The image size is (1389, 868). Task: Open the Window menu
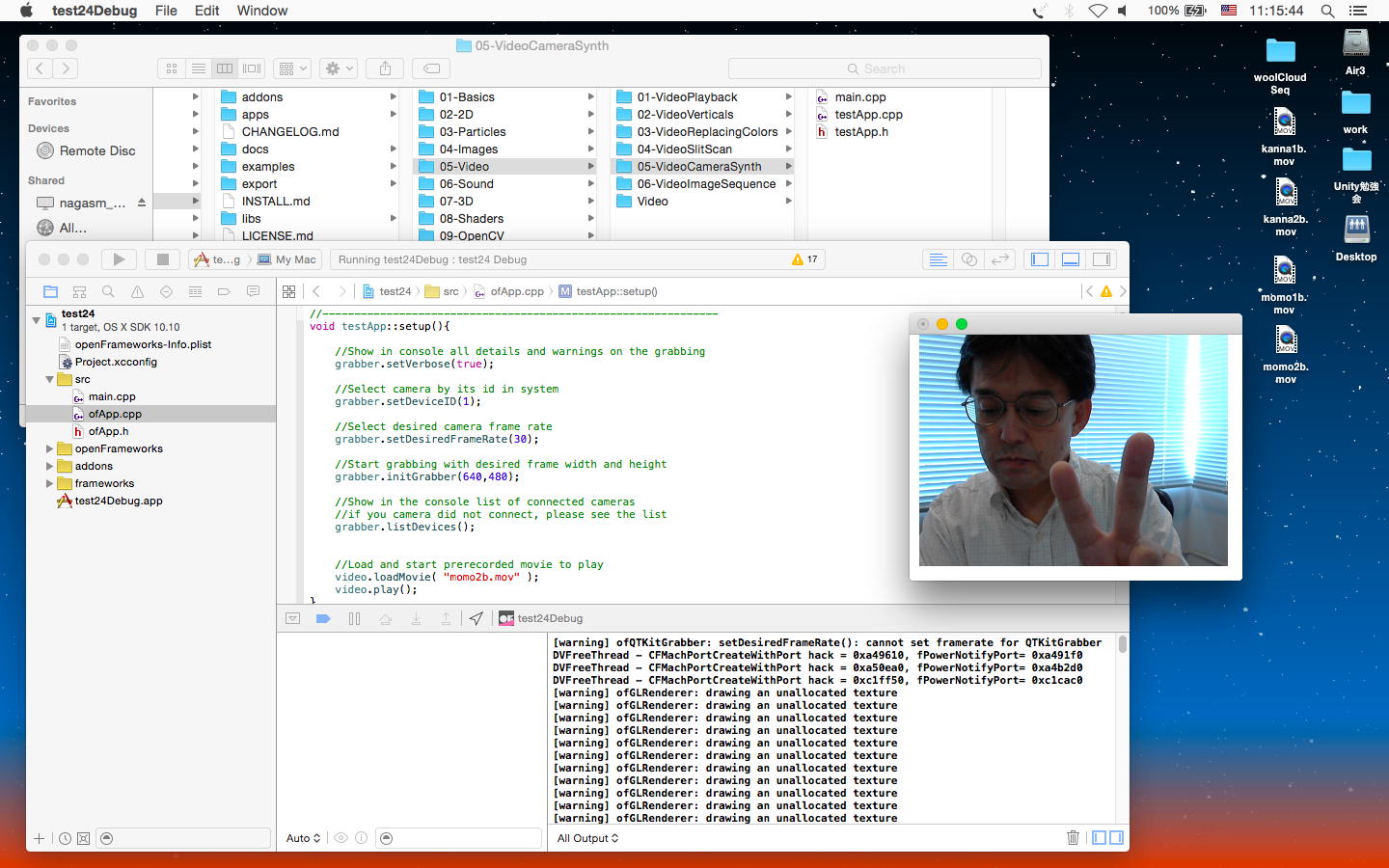coord(262,11)
